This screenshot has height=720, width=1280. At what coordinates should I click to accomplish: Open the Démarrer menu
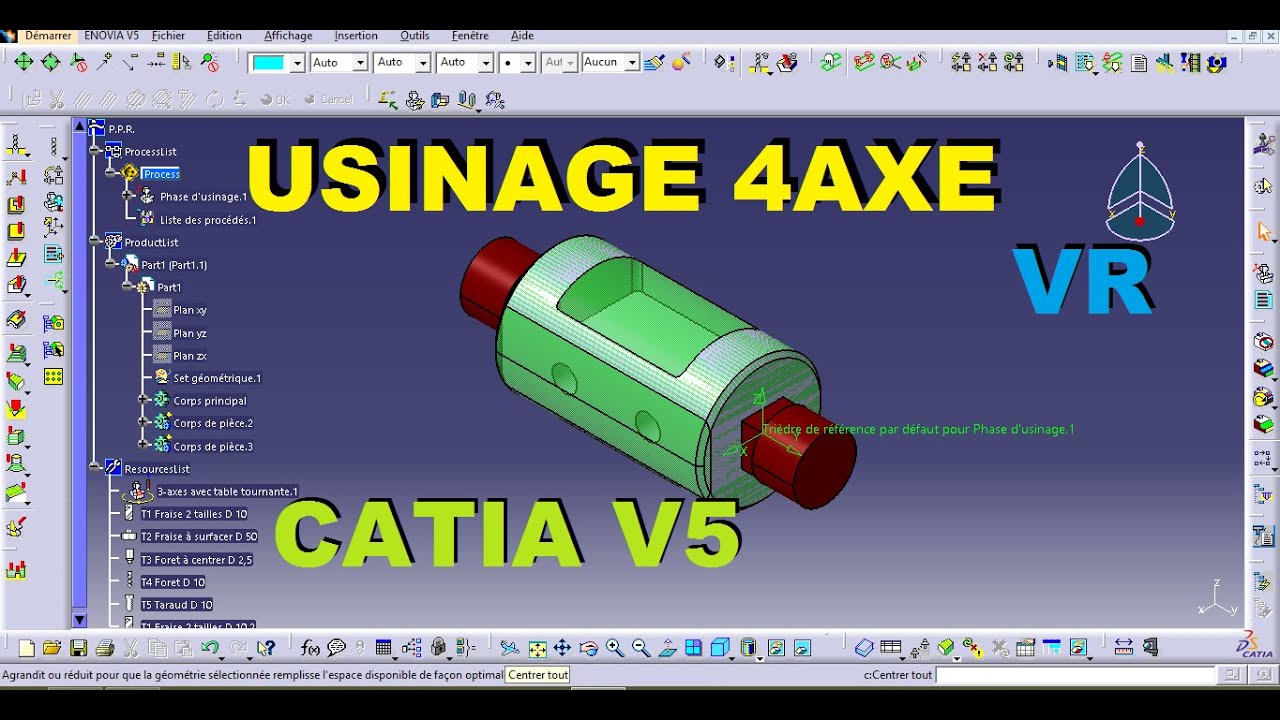click(x=48, y=35)
